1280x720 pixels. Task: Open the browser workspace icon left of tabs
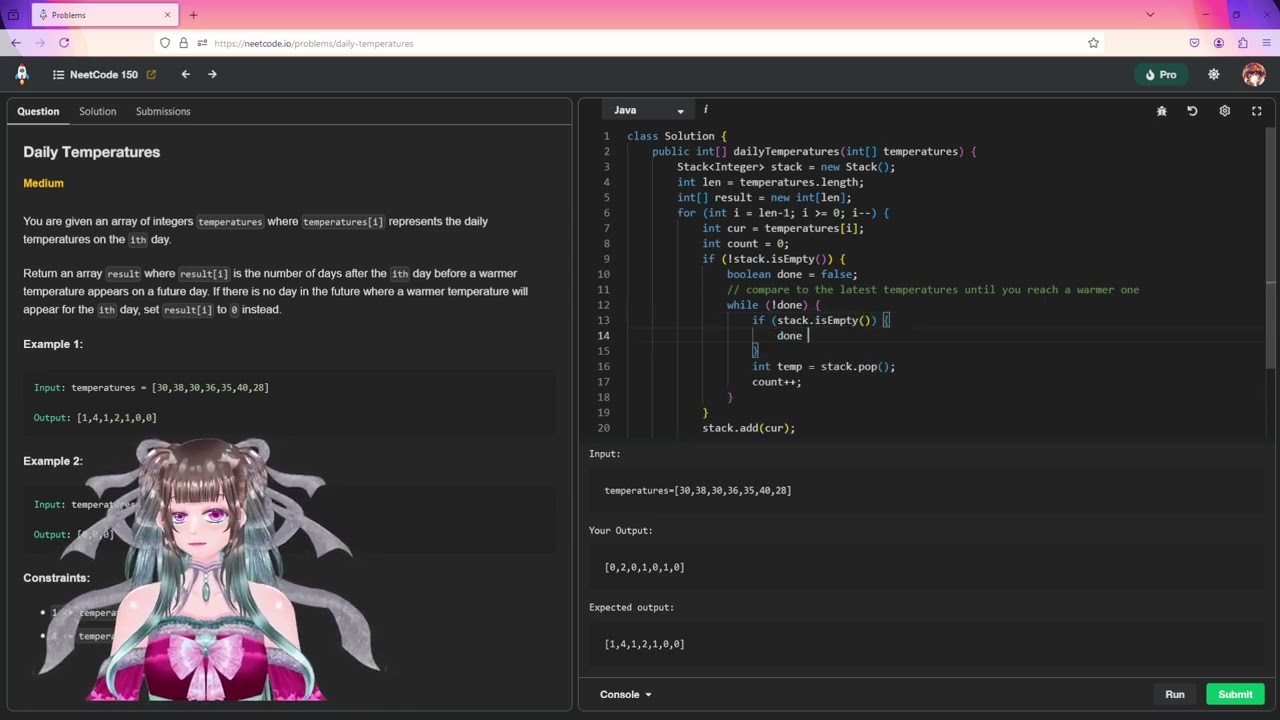pyautogui.click(x=13, y=15)
